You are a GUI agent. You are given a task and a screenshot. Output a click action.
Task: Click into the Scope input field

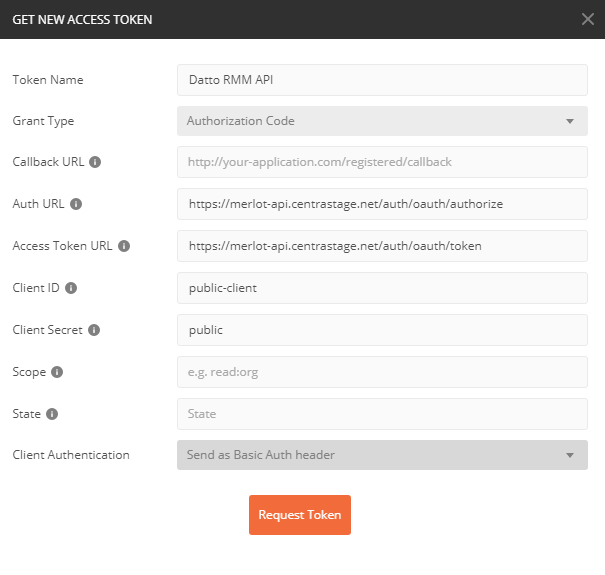(x=382, y=372)
